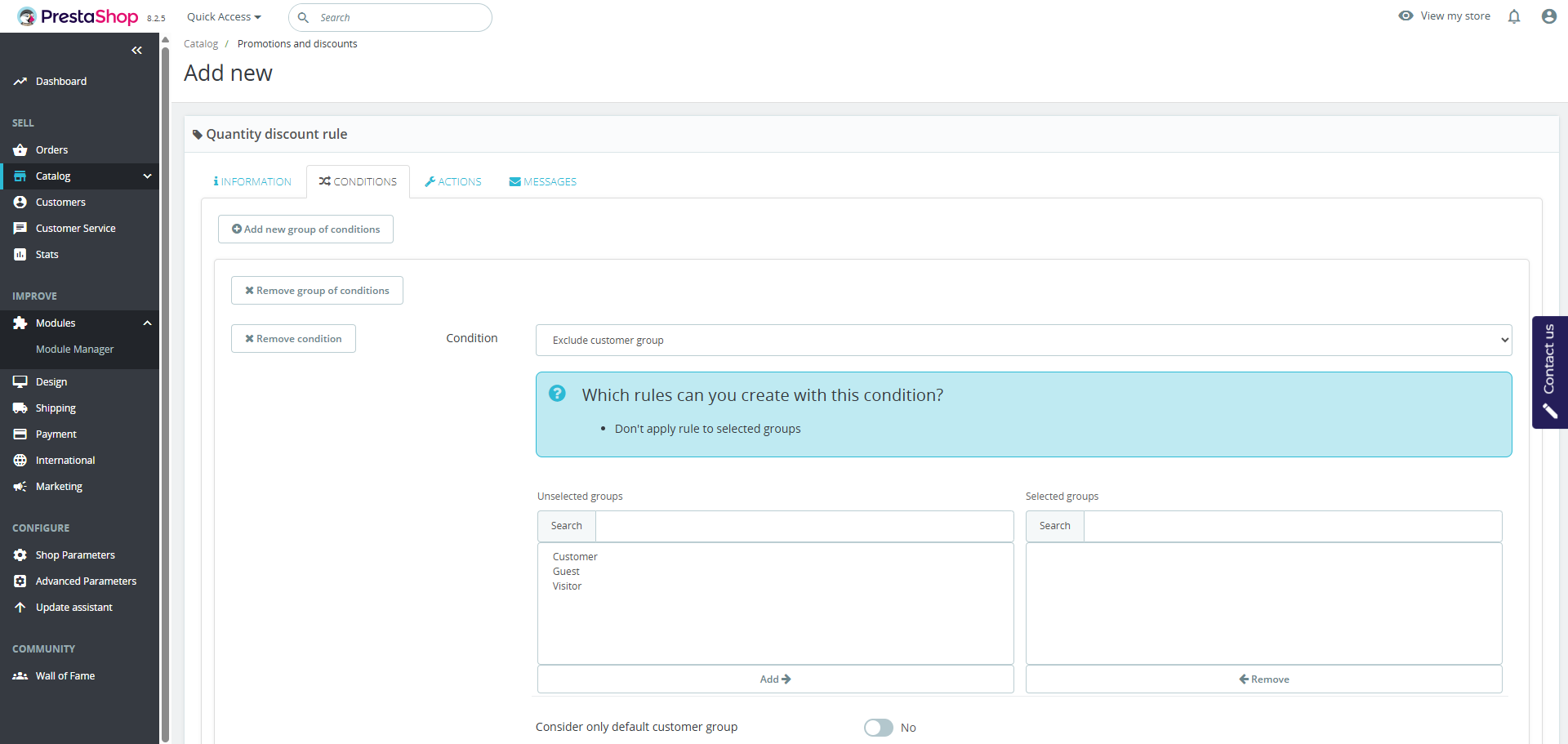Switch to the Actions tab
Screen dimensions: 1568x744
click(453, 182)
